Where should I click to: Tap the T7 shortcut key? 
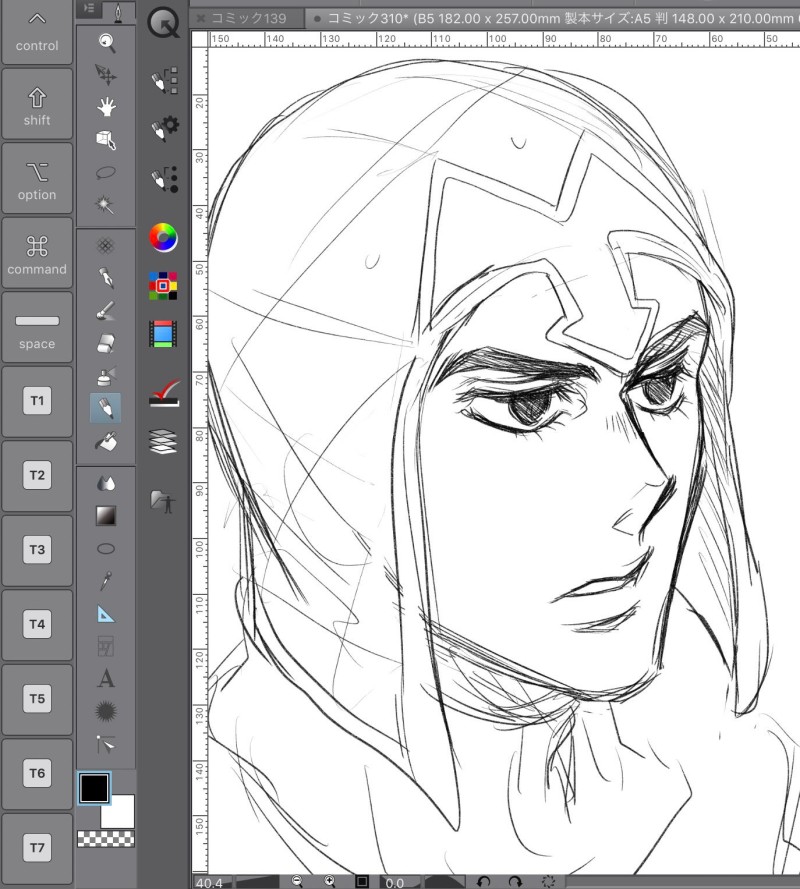tap(37, 849)
